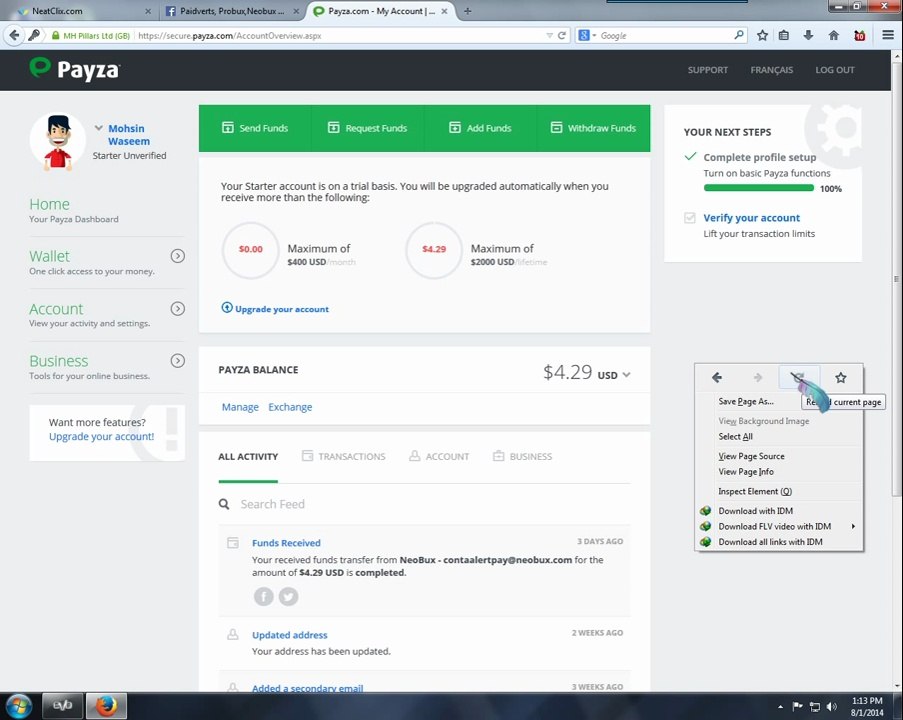Toggle the Verify your account checkbox
Viewport: 903px width, 720px height.
coord(689,218)
